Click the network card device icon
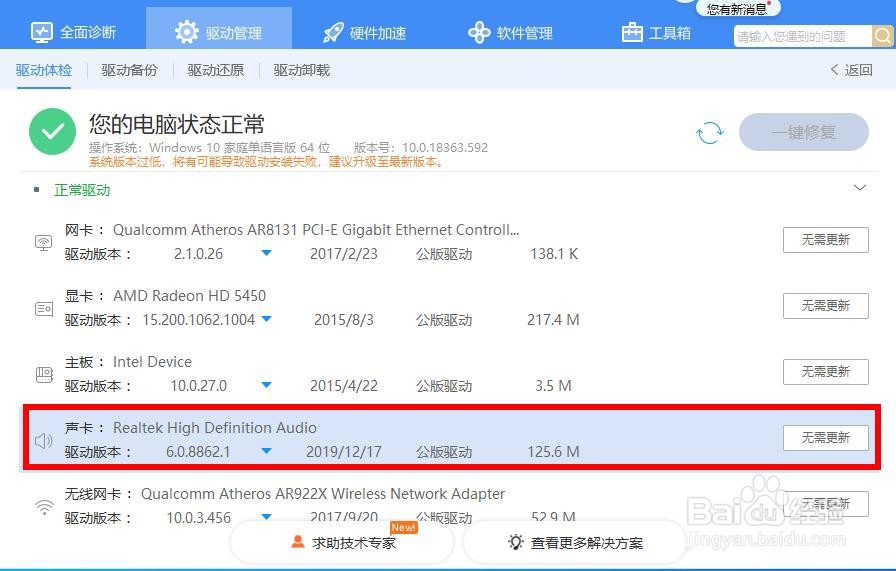The width and height of the screenshot is (896, 571). 43,242
